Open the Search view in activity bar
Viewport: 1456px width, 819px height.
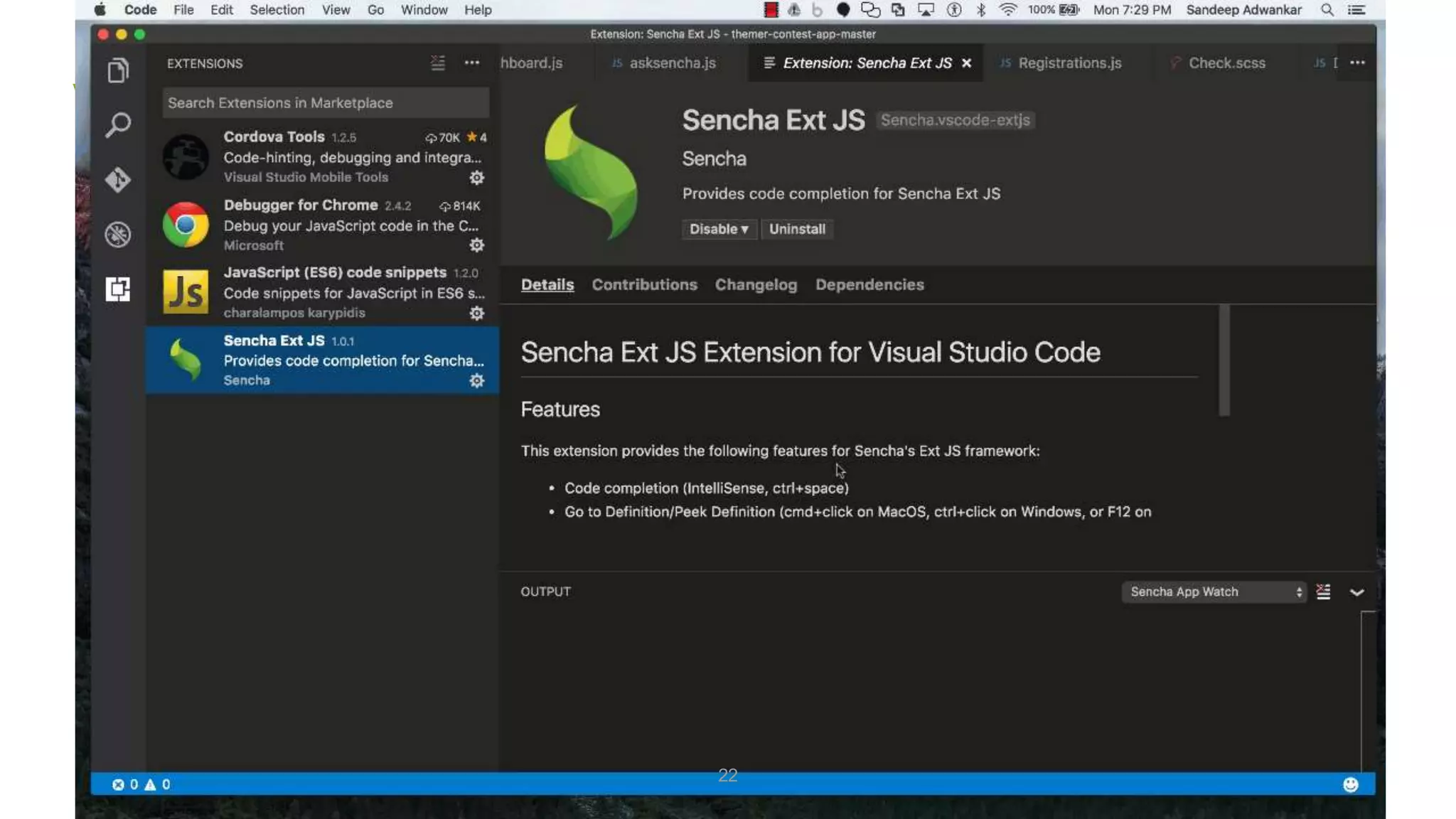click(118, 124)
